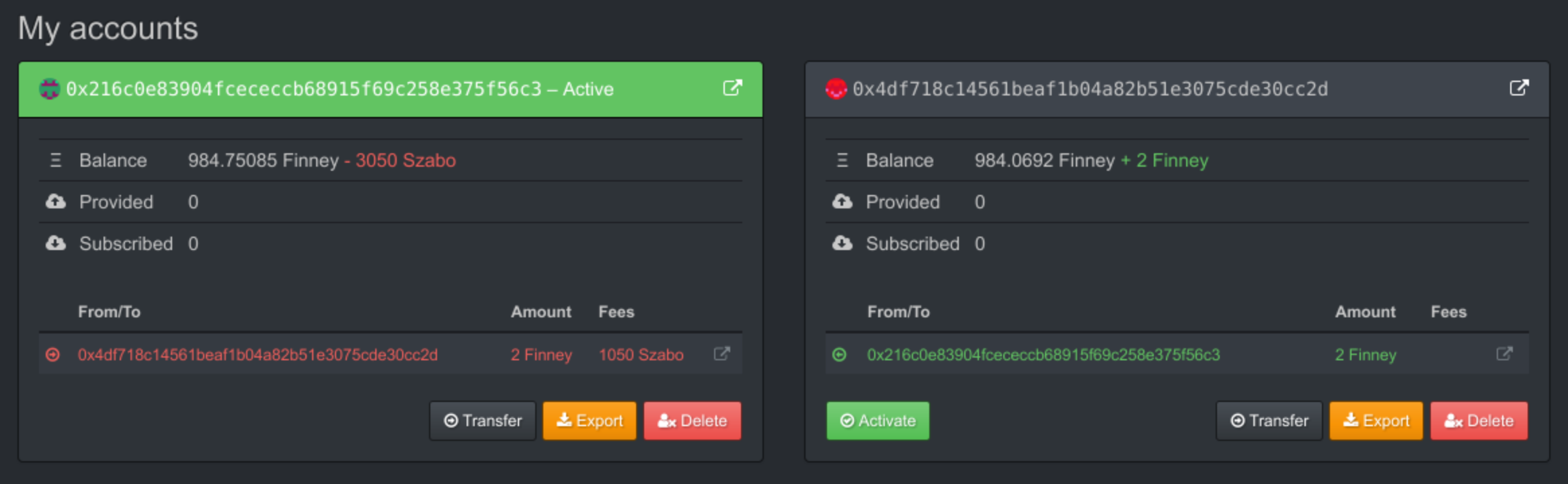Viewport: 1568px width, 484px height.
Task: Activate the 0x4df718c account
Action: click(x=878, y=421)
